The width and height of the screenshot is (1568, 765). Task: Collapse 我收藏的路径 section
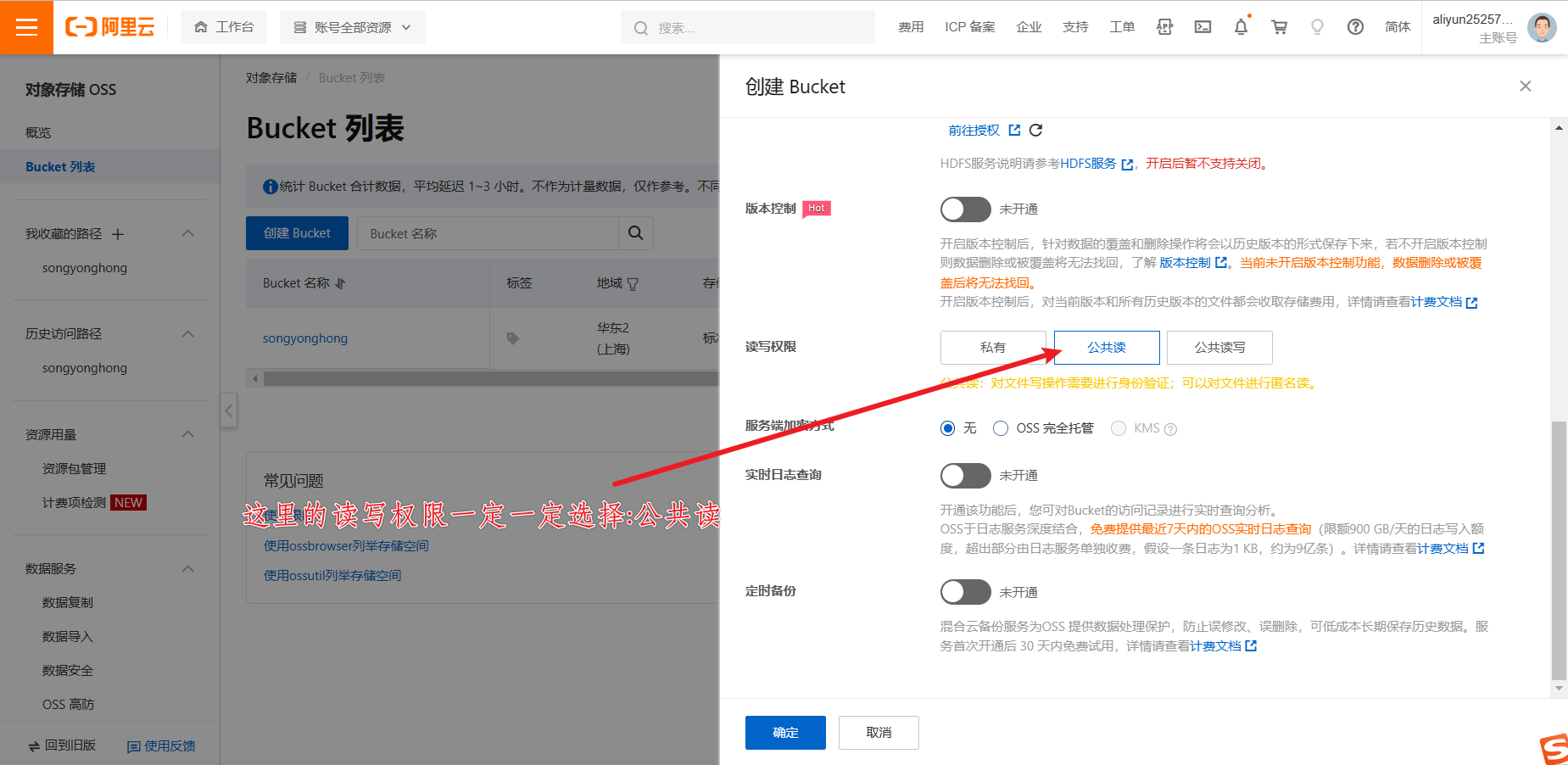click(188, 233)
